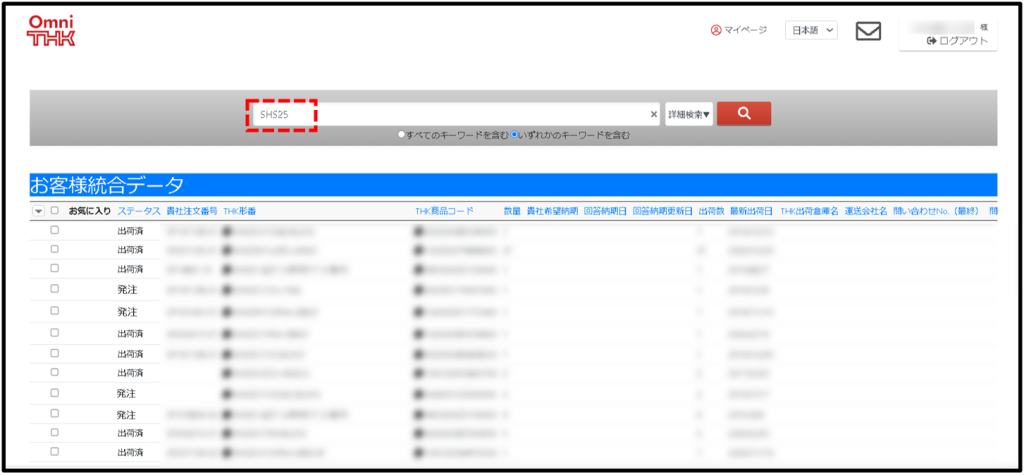Tick the checkbox in the first data row
The width and height of the screenshot is (1024, 475).
[x=54, y=230]
